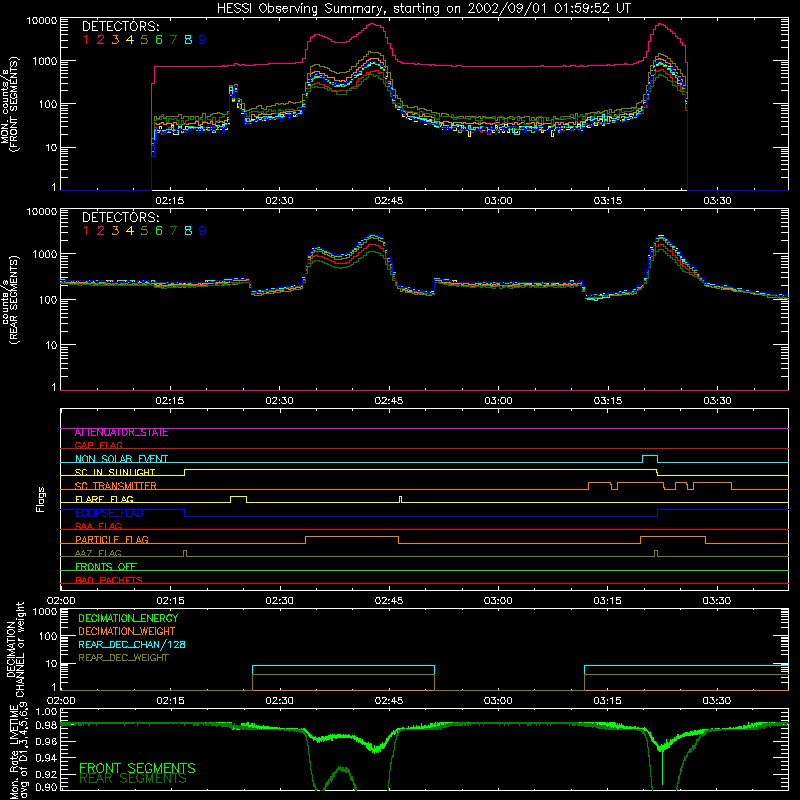Screen dimensions: 800x800
Task: Click the REAR_DEC_WEIGHT legend entry
Action: 123,658
